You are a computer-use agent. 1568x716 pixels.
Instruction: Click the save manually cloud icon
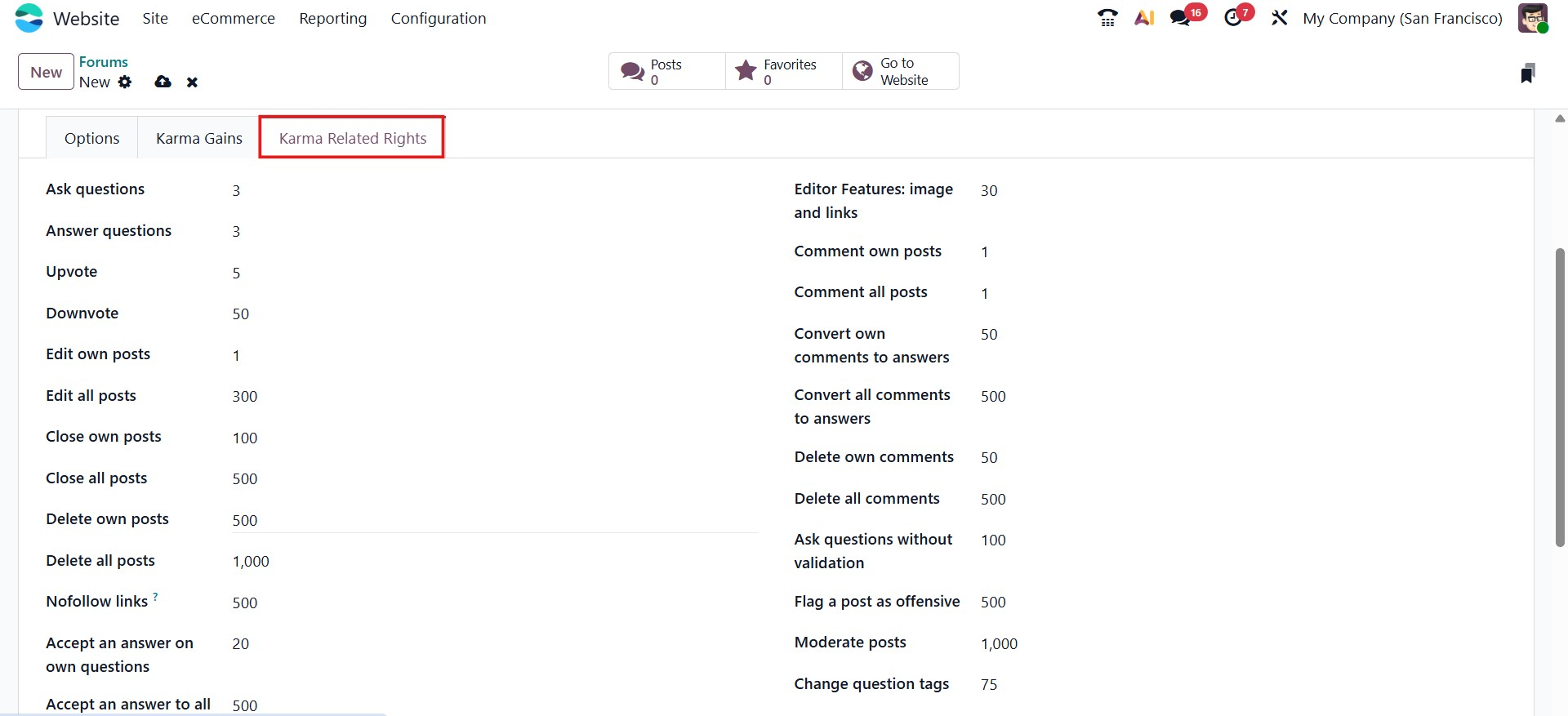point(163,82)
